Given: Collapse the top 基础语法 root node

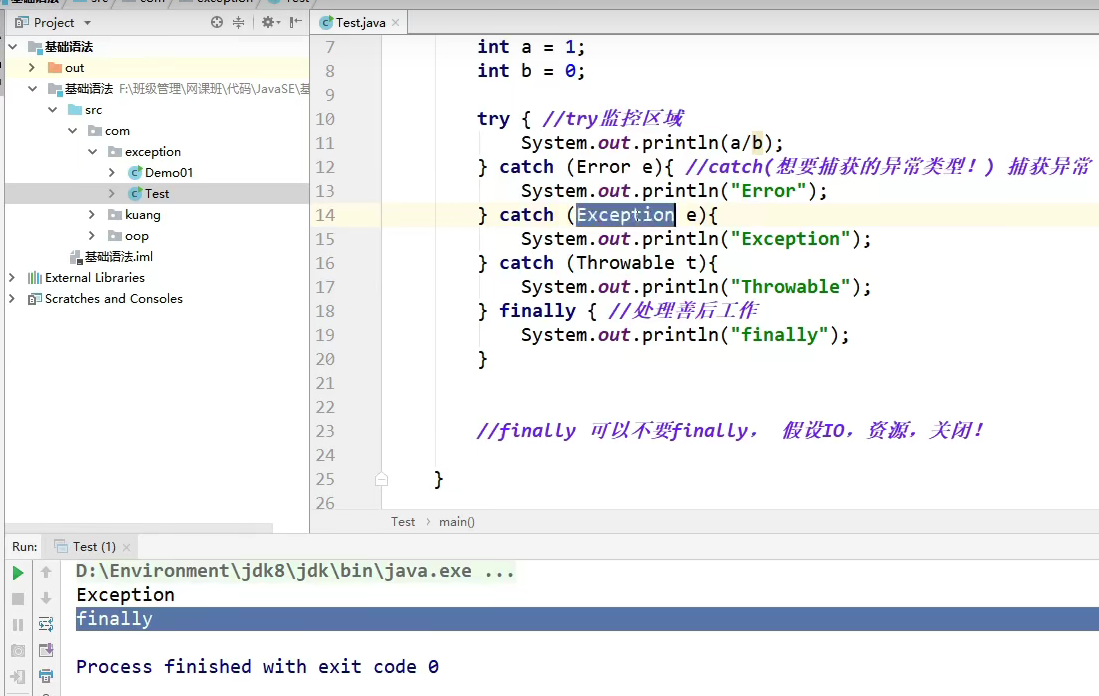Looking at the screenshot, I should [13, 47].
